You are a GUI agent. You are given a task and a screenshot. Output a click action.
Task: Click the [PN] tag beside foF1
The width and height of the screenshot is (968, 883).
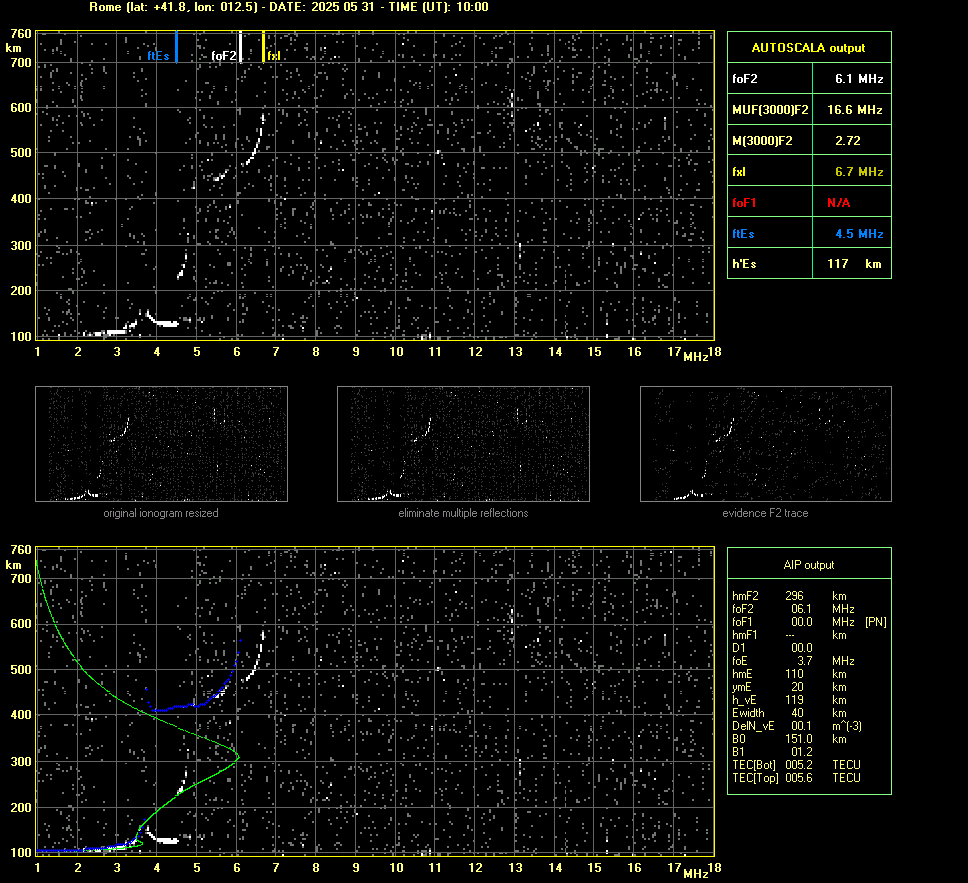pyautogui.click(x=875, y=622)
